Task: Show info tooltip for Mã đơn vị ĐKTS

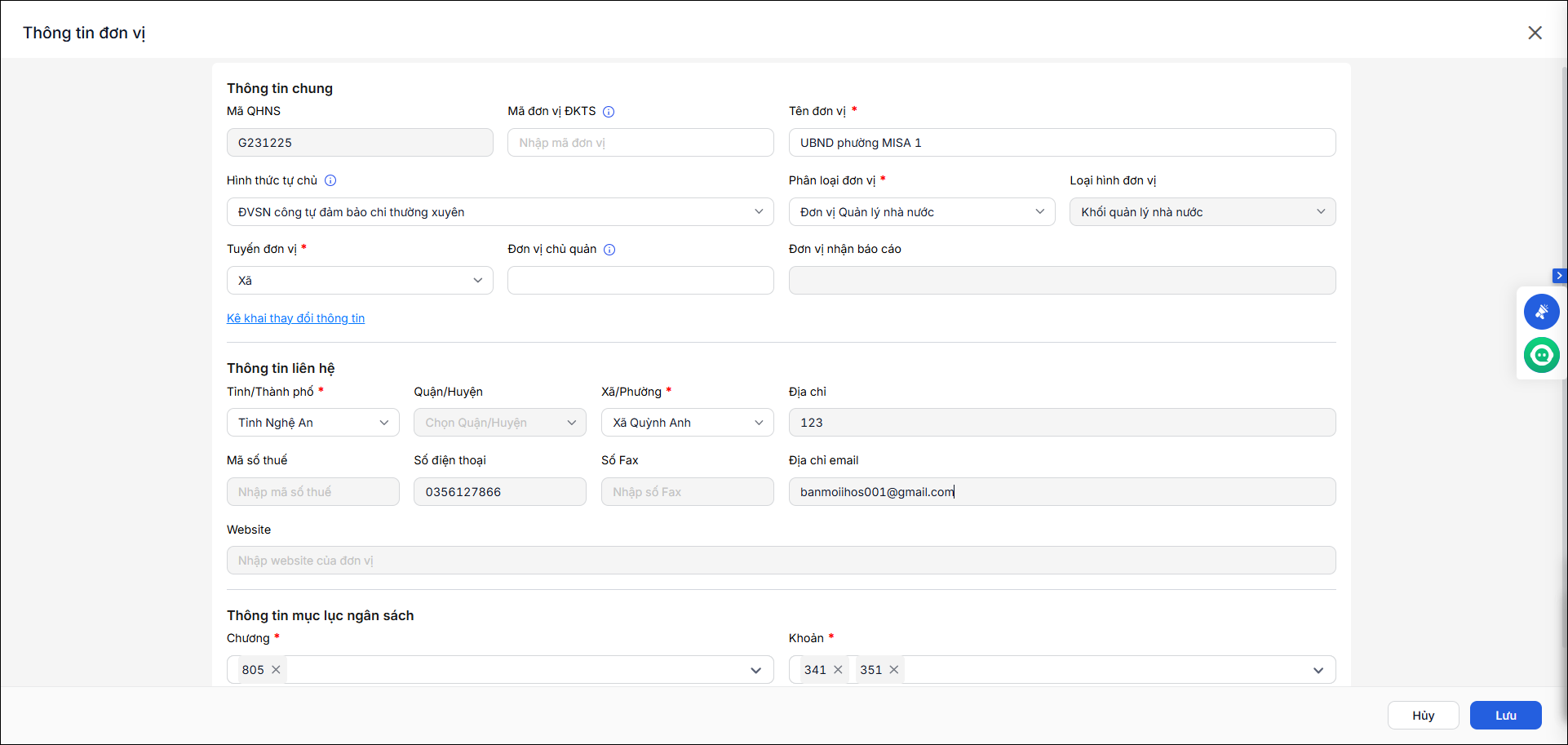Action: [609, 112]
